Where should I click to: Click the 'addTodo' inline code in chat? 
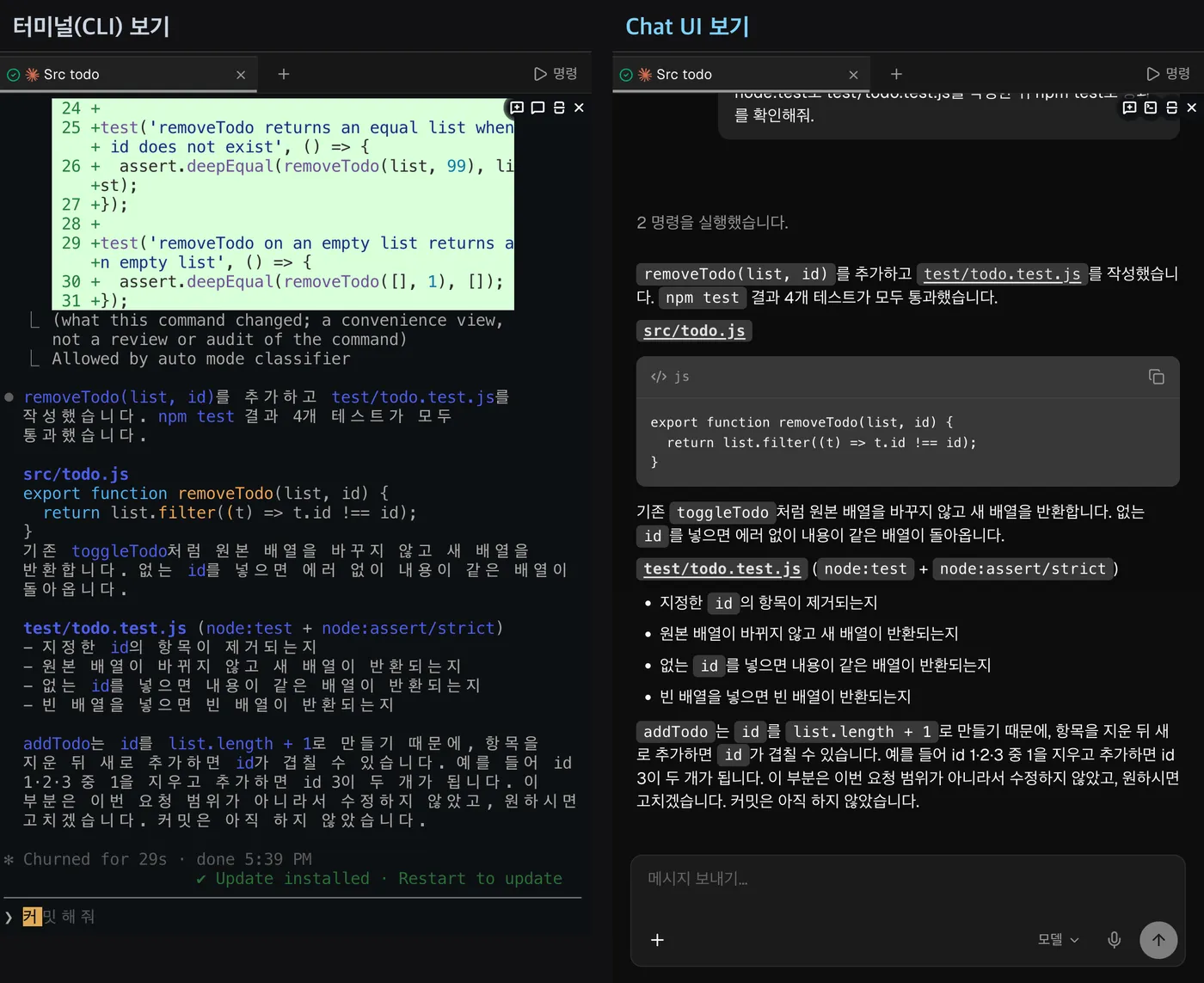(x=675, y=732)
